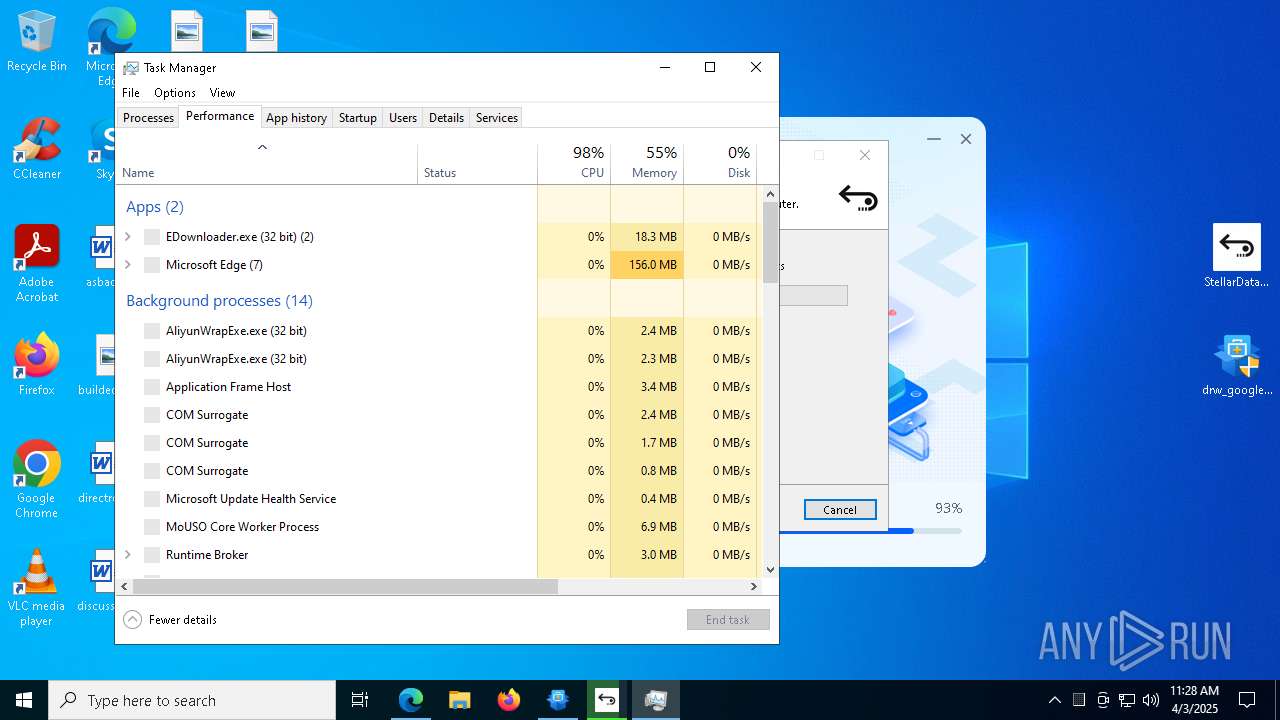The height and width of the screenshot is (720, 1280).
Task: Collapse Task Manager with Fewer details
Action: point(170,620)
